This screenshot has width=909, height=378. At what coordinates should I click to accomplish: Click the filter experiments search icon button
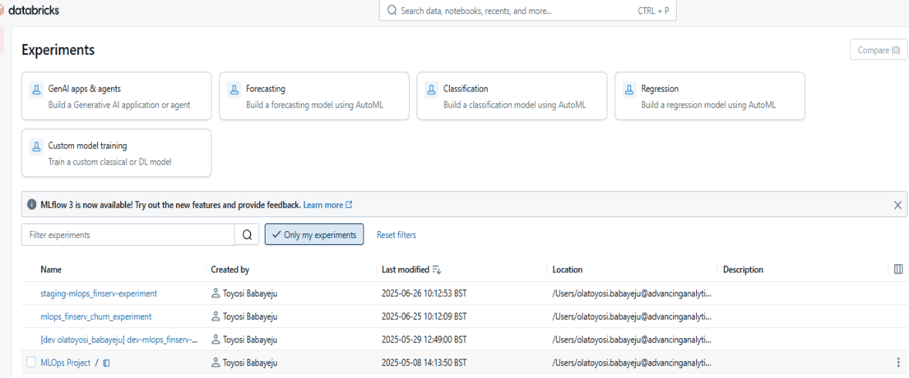coord(248,235)
